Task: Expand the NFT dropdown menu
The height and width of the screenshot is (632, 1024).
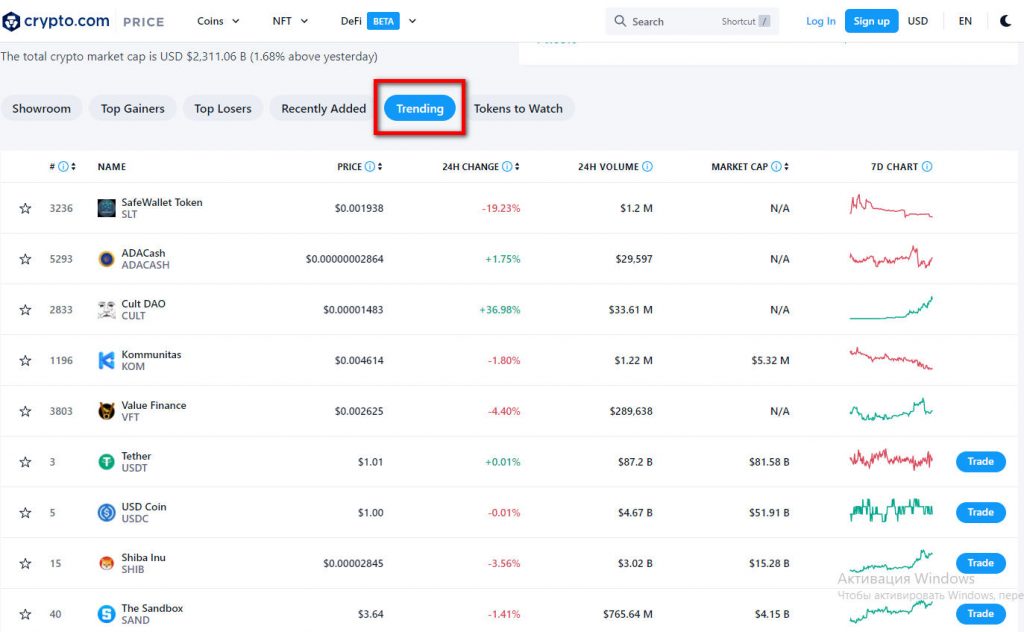Action: [x=290, y=21]
